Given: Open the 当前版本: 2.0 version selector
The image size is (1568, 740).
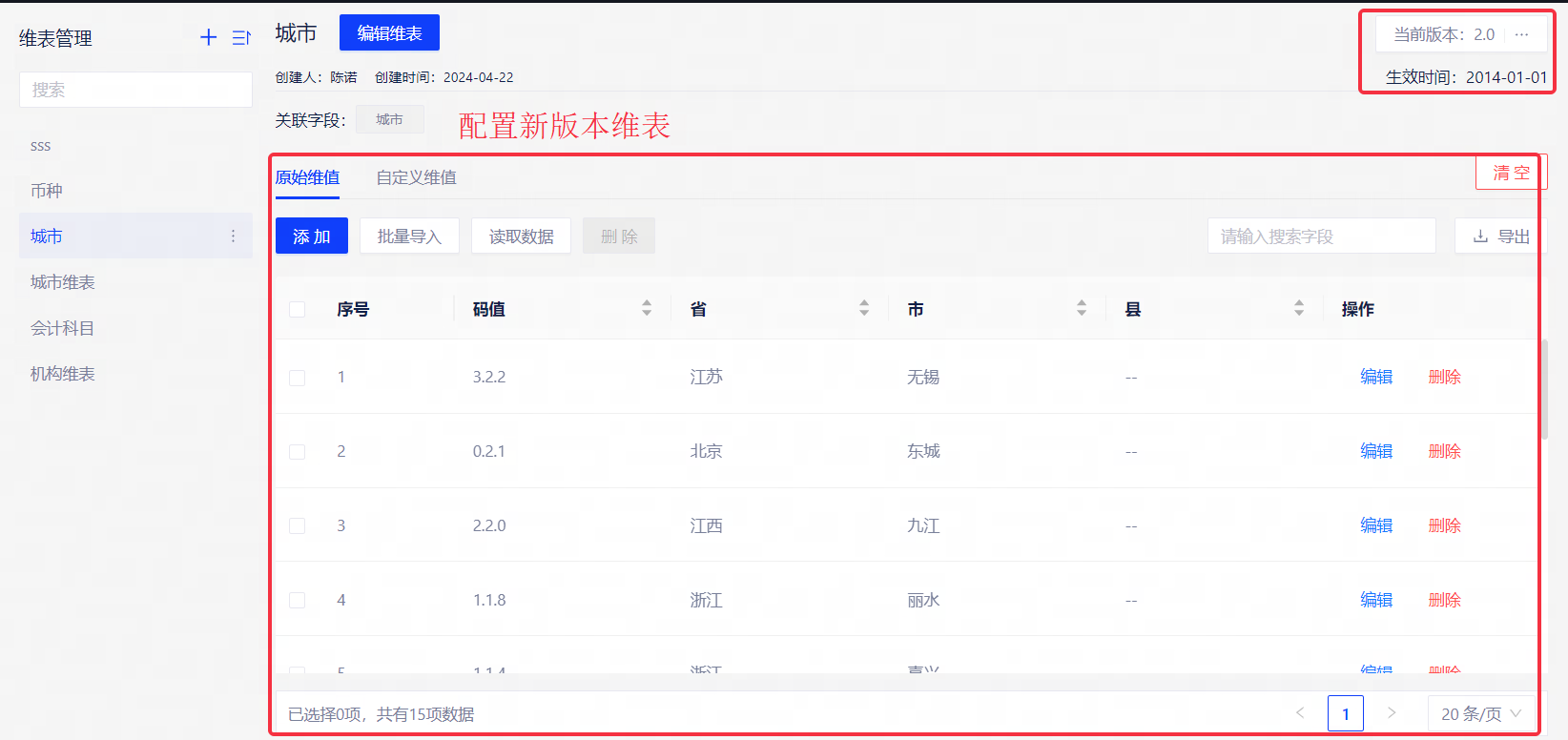Looking at the screenshot, I should point(1443,34).
